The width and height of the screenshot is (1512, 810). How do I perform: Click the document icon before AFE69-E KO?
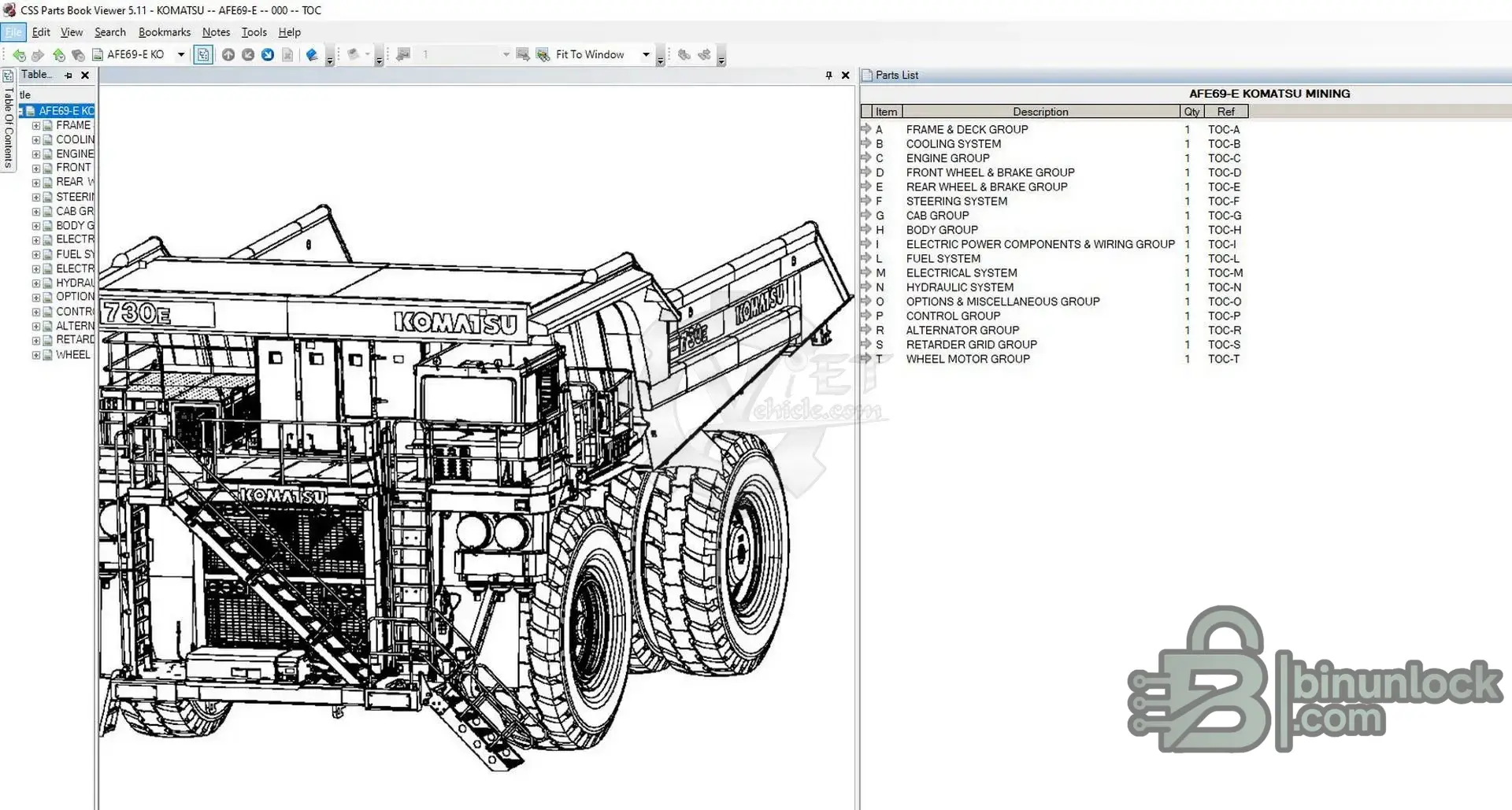(x=98, y=54)
